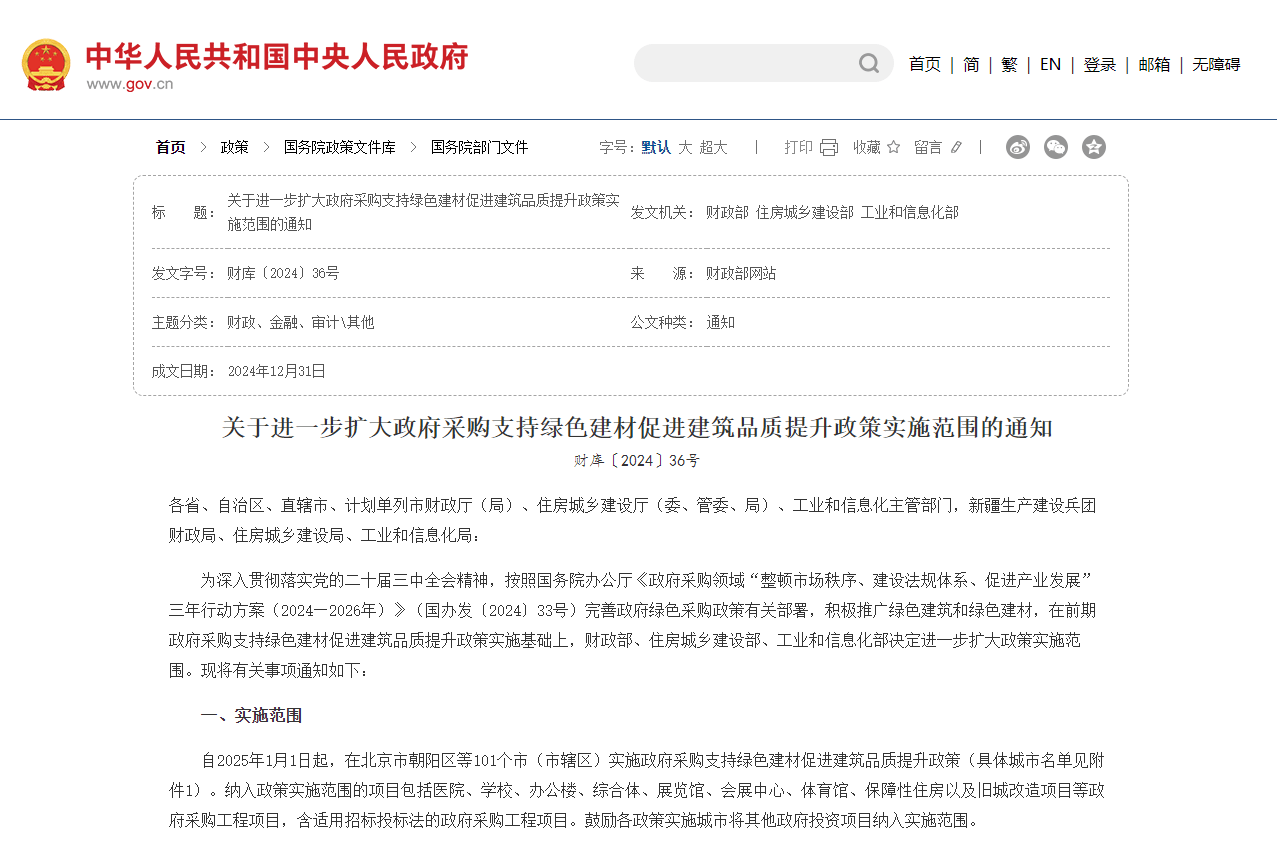Screen dimensions: 1277x846
Task: Click the main article headline
Action: click(638, 428)
